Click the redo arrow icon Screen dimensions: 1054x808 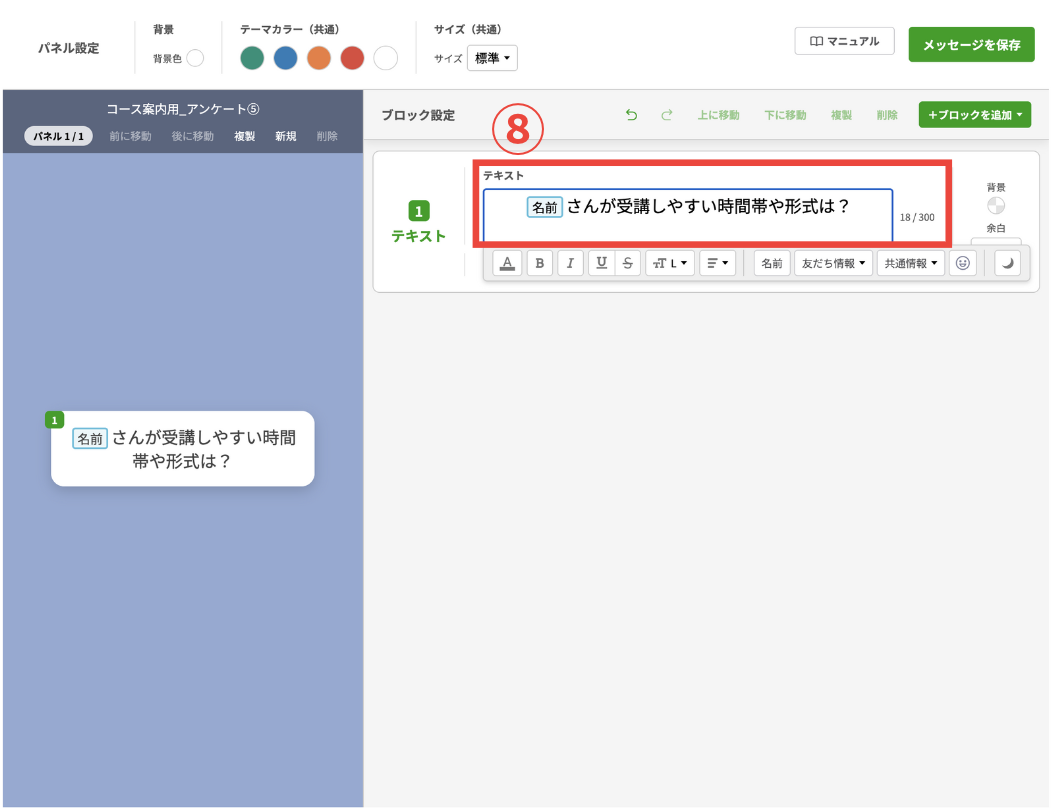[667, 115]
